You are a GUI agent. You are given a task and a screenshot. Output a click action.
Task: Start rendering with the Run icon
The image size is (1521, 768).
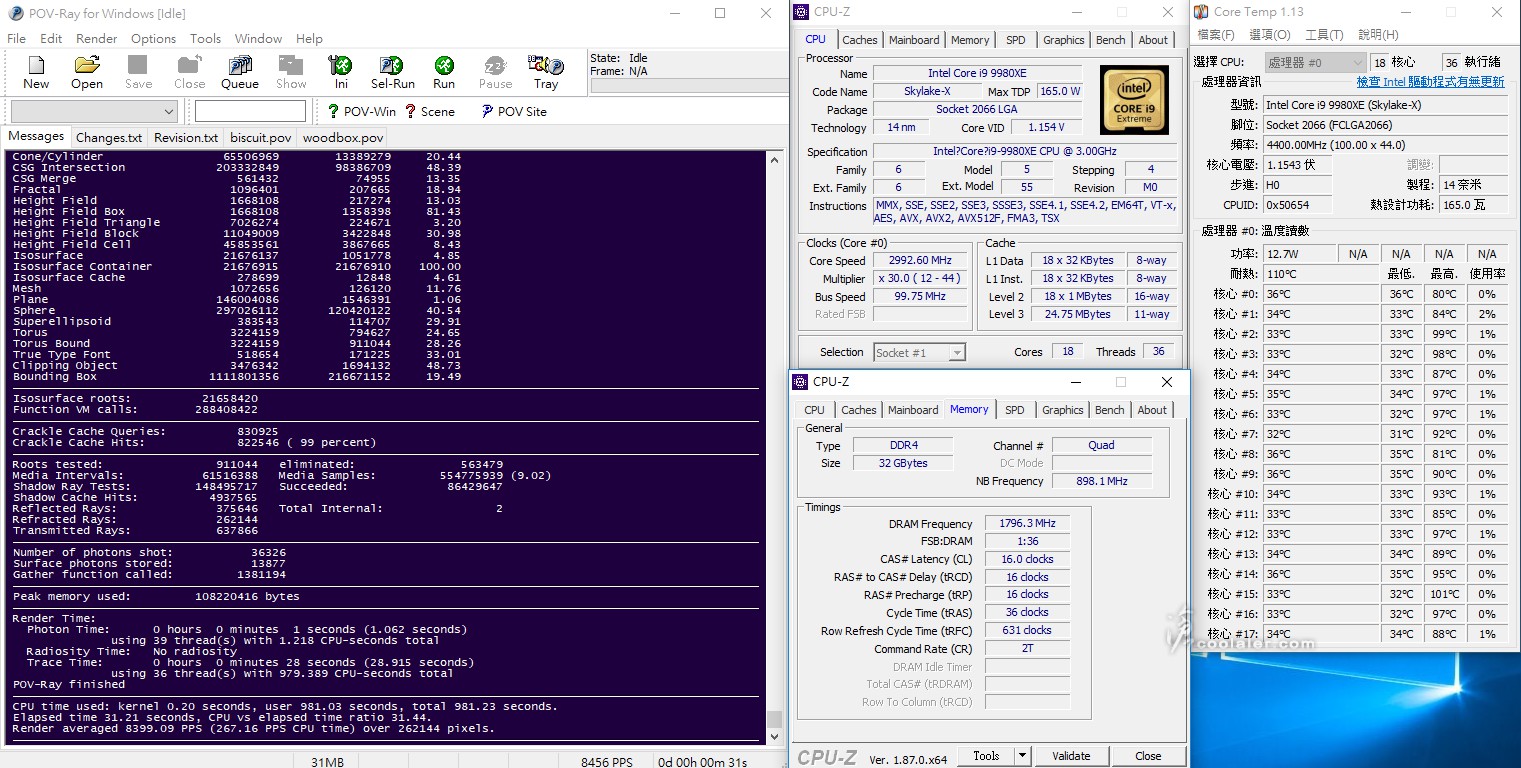(x=444, y=72)
